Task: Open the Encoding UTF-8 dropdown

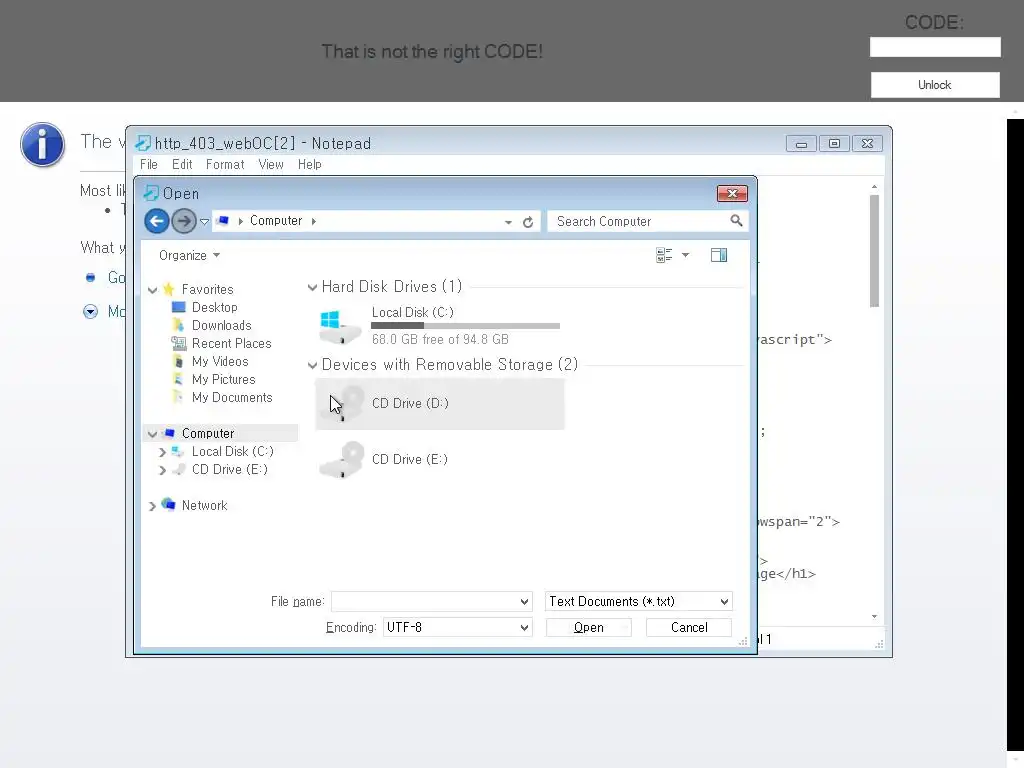Action: (x=457, y=628)
